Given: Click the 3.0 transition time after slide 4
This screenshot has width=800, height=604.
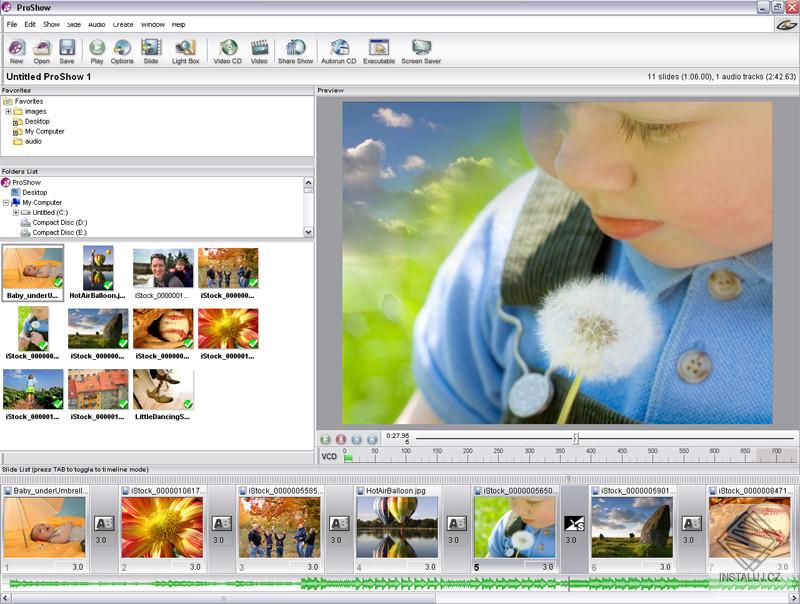Looking at the screenshot, I should [x=454, y=540].
